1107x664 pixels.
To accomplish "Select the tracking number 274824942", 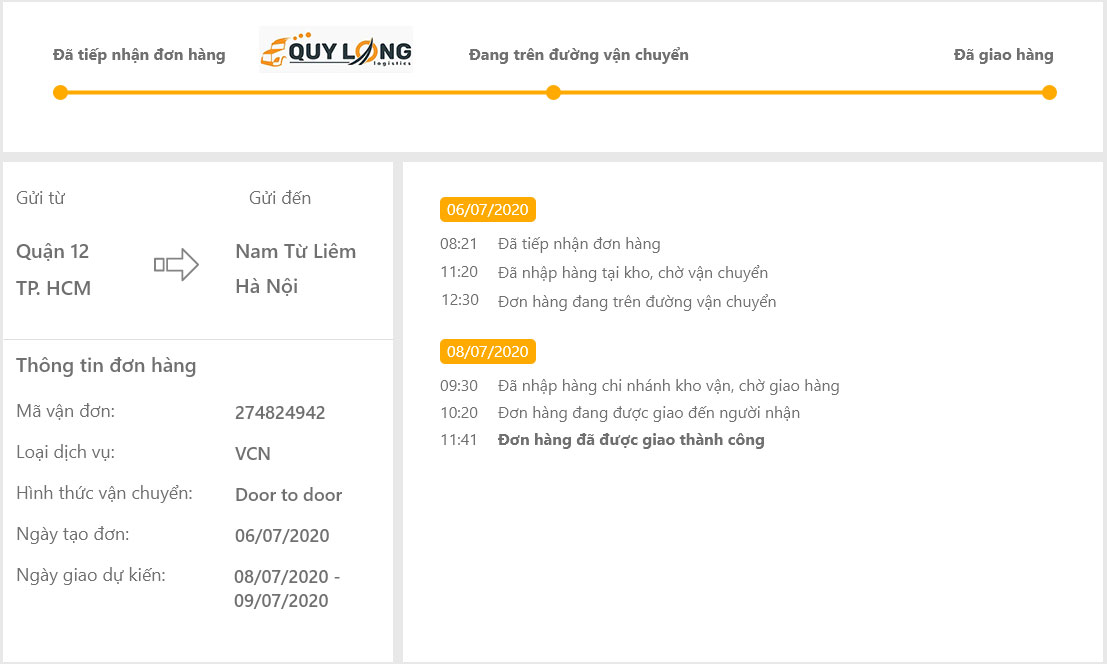I will (280, 413).
